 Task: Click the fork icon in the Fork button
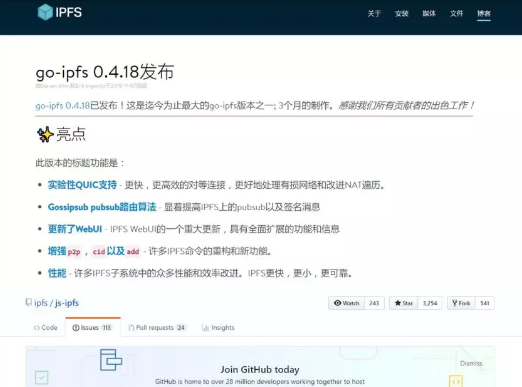click(x=454, y=303)
